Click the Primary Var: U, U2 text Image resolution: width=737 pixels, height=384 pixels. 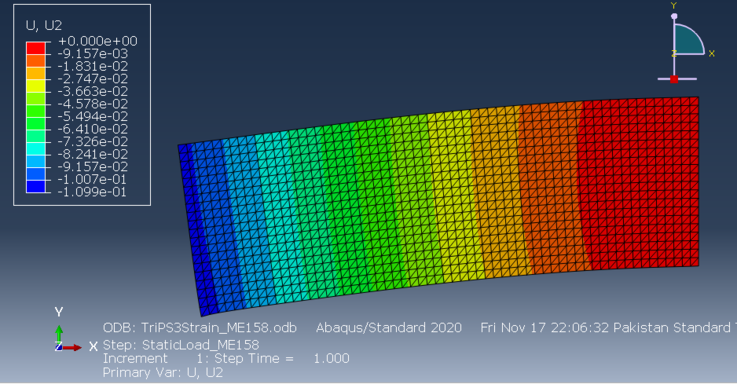(163, 373)
